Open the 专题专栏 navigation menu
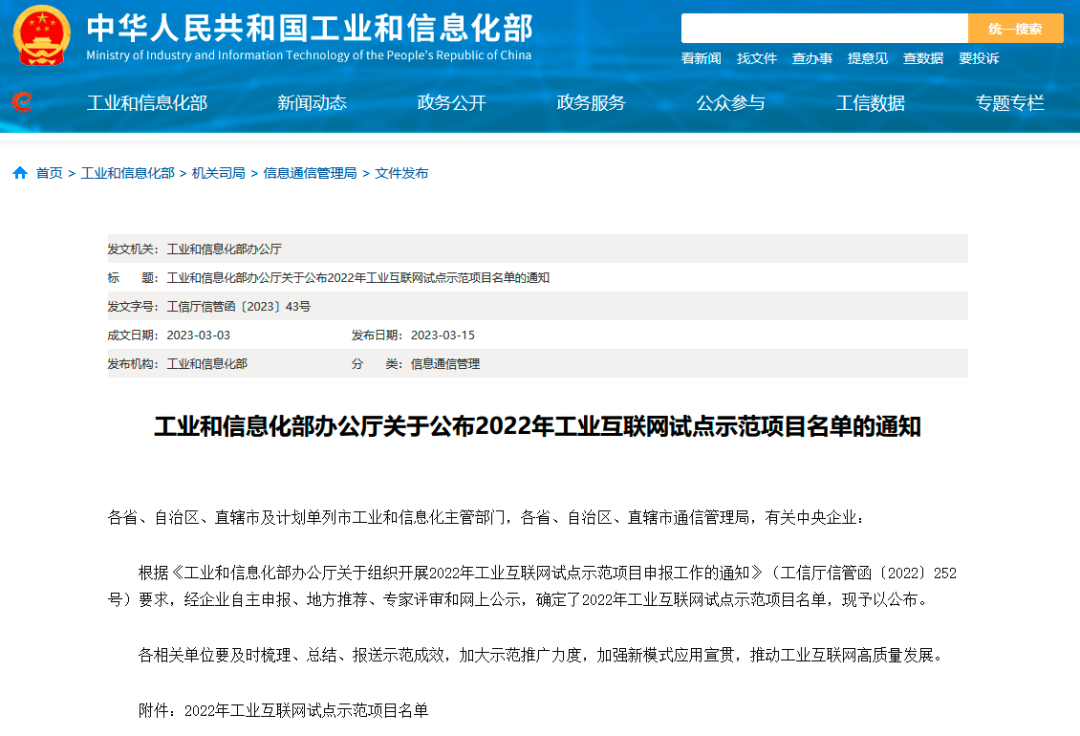The height and width of the screenshot is (736, 1080). [1010, 102]
